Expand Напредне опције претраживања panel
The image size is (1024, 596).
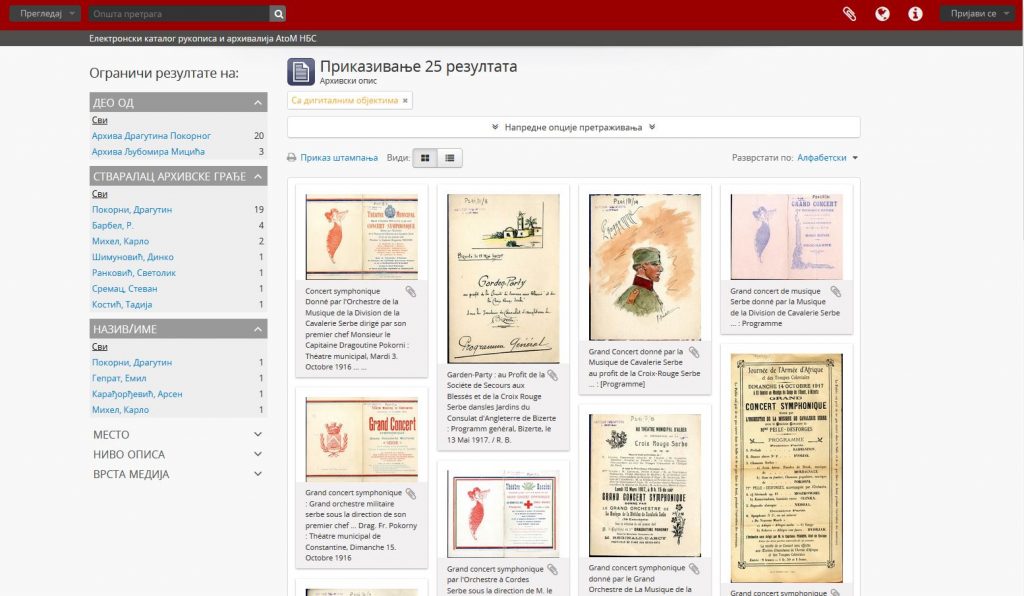click(573, 127)
